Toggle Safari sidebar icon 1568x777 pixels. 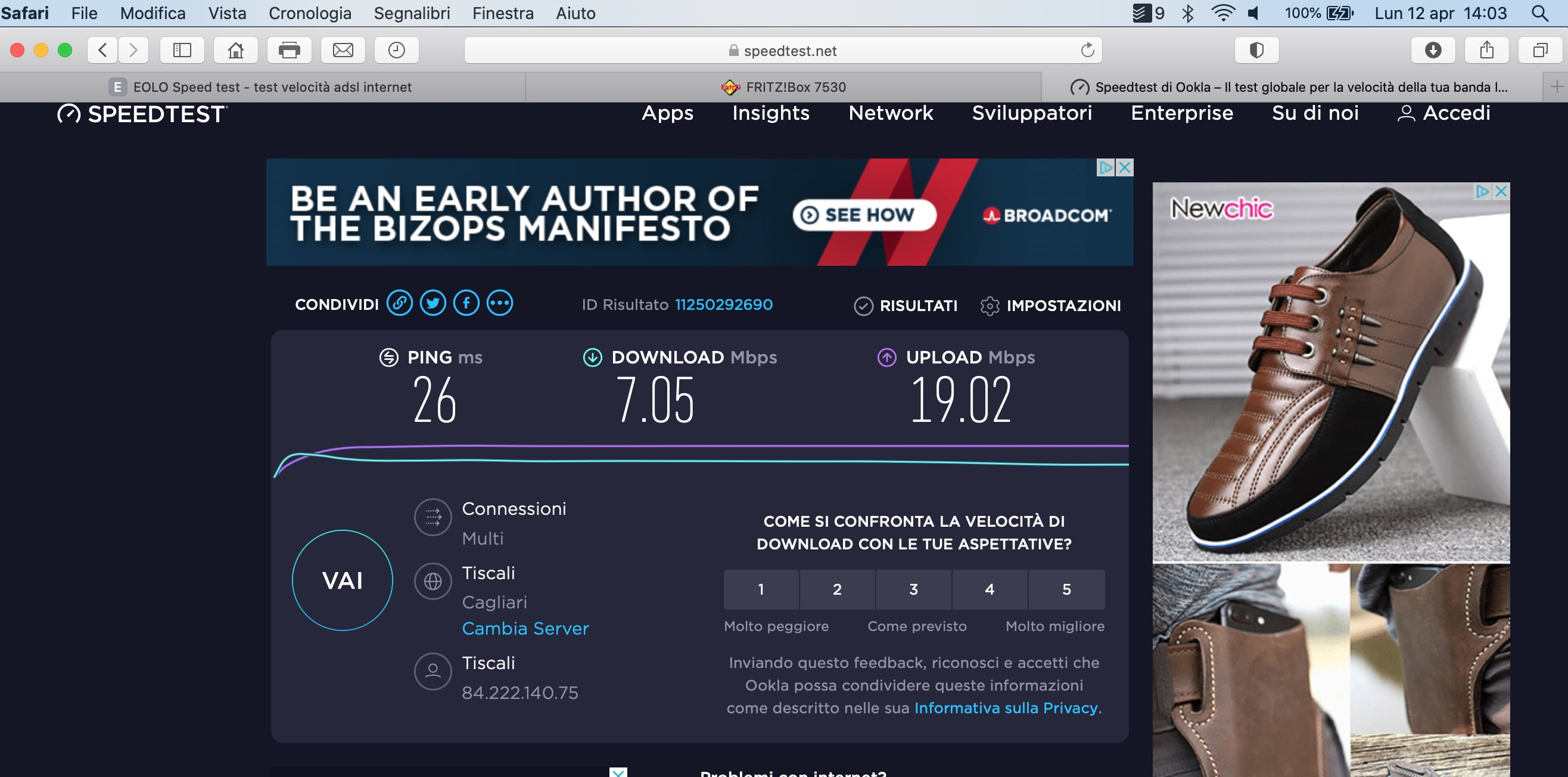pyautogui.click(x=182, y=50)
